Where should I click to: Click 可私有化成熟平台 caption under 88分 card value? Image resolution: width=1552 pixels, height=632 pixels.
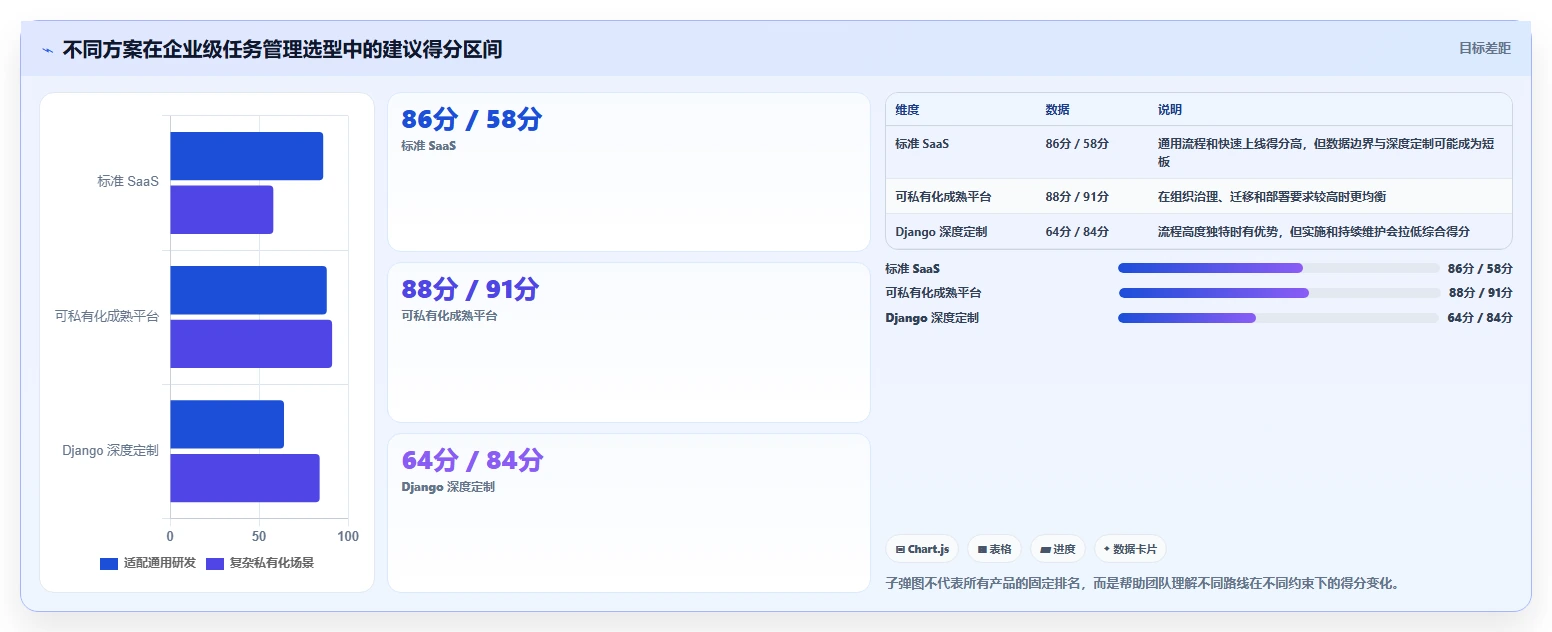coord(449,316)
